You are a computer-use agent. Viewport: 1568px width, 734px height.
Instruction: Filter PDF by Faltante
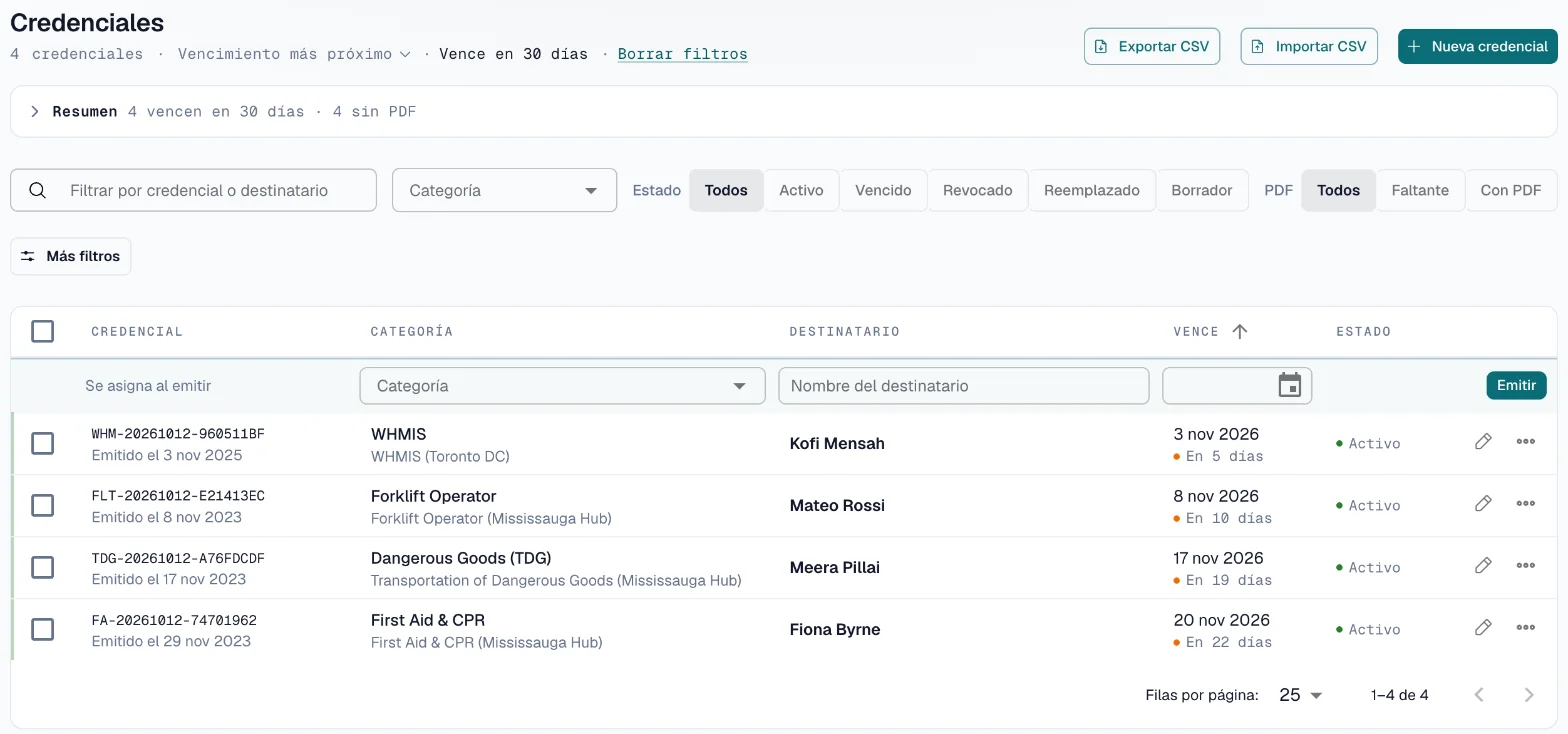[1420, 190]
